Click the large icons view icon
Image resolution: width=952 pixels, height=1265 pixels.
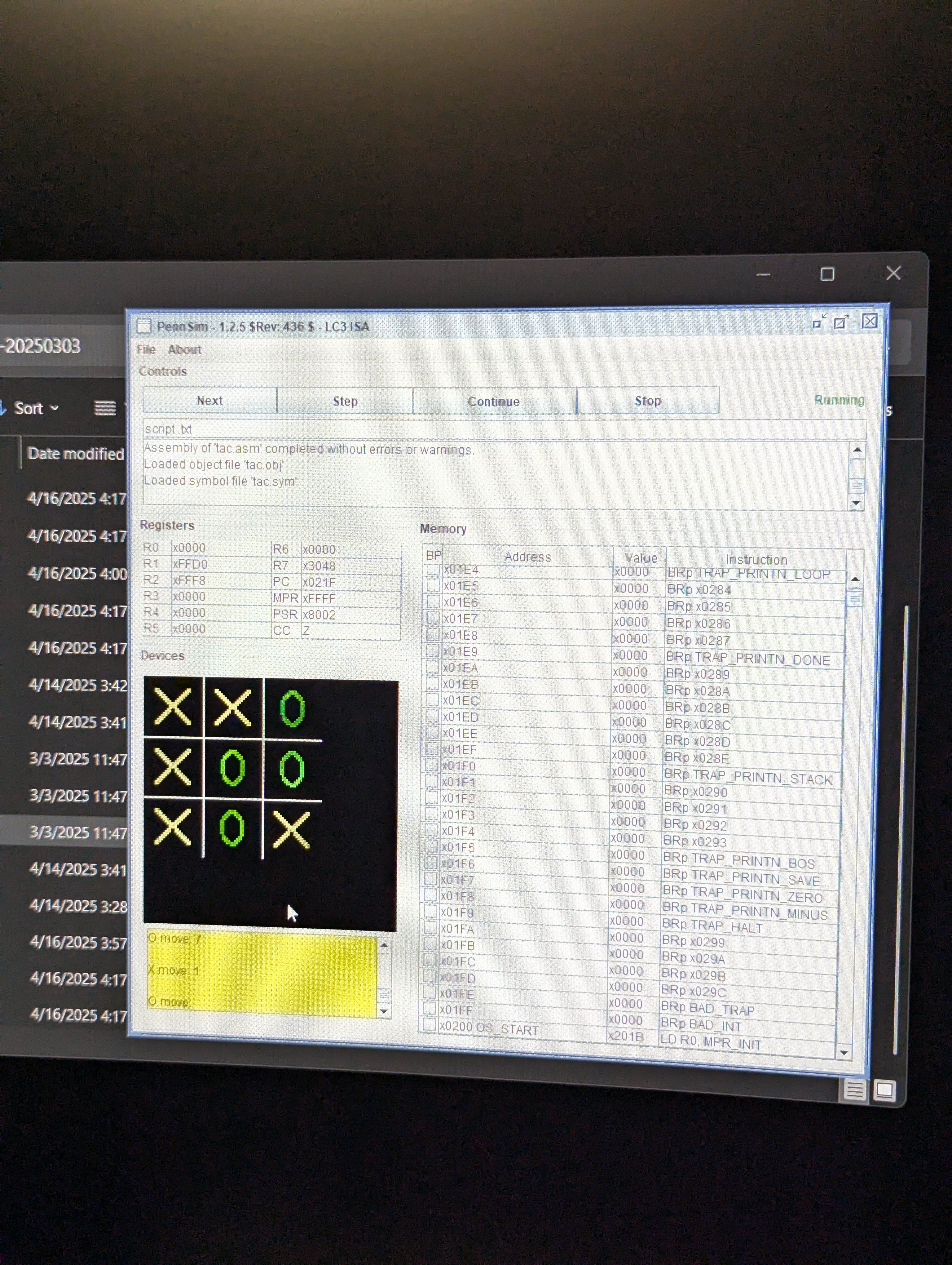(884, 1090)
